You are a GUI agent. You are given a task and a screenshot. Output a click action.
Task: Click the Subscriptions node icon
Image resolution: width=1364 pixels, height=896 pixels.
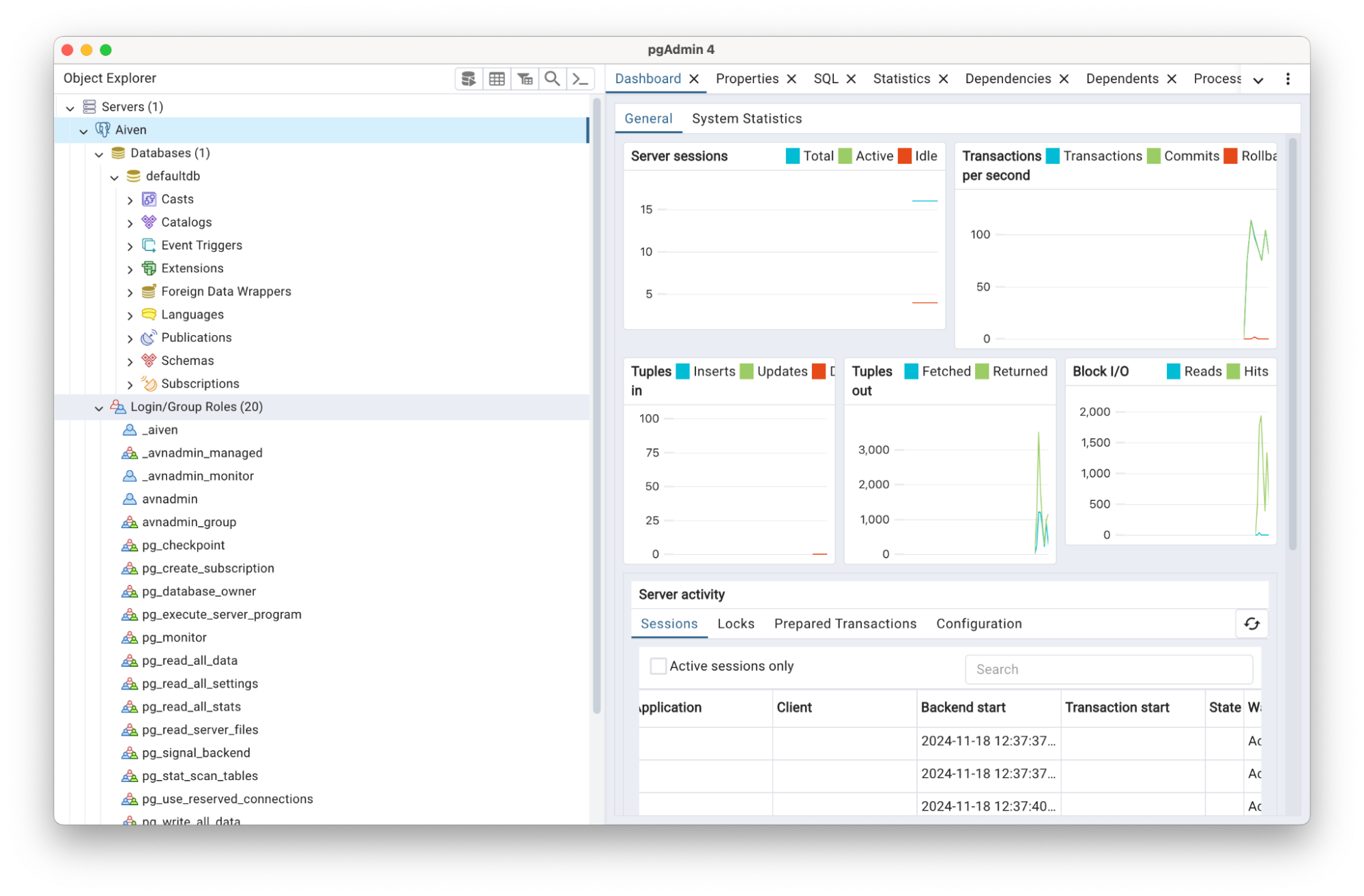149,384
